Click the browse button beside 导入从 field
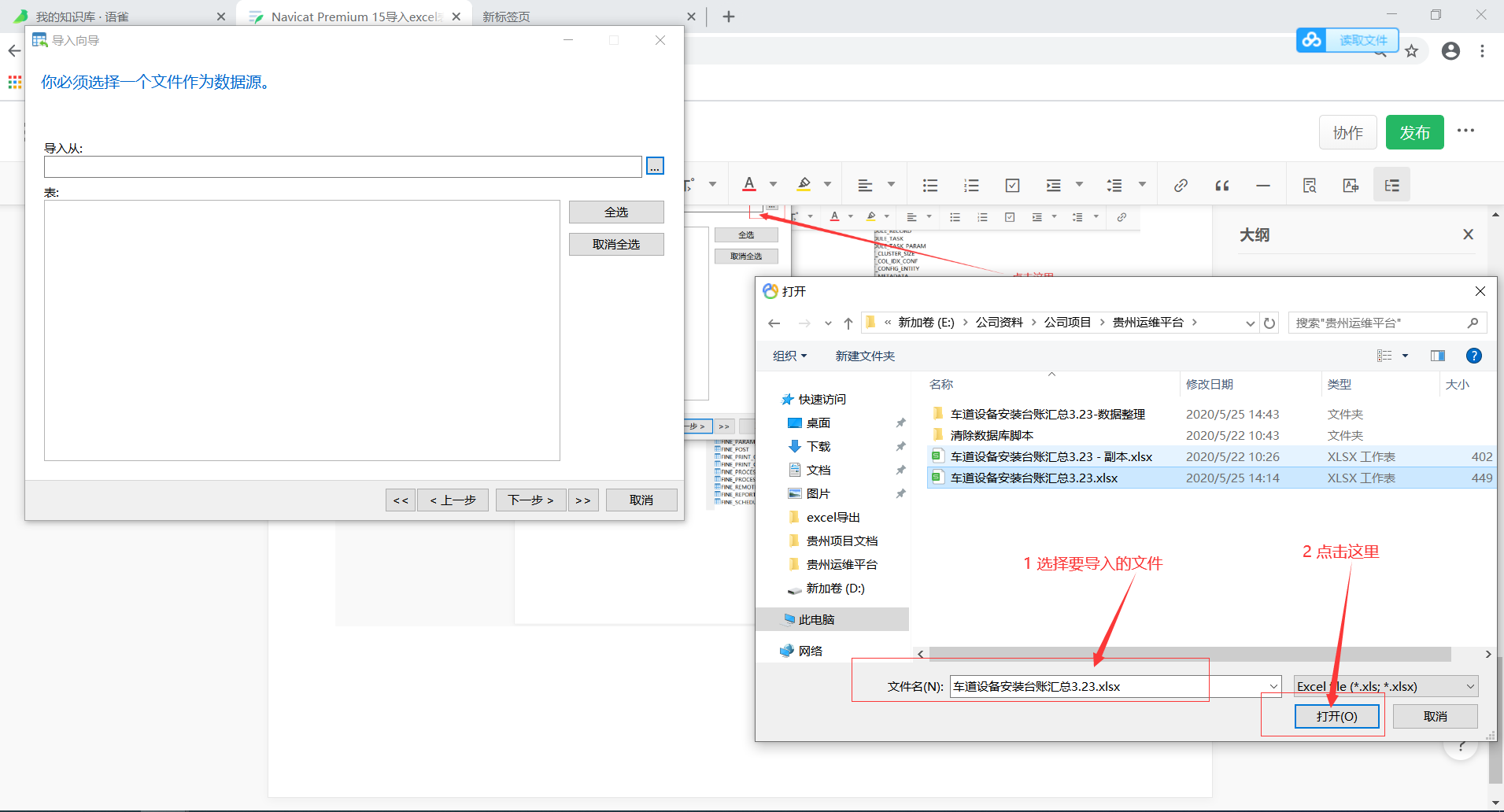Image resolution: width=1504 pixels, height=812 pixels. pyautogui.click(x=655, y=166)
